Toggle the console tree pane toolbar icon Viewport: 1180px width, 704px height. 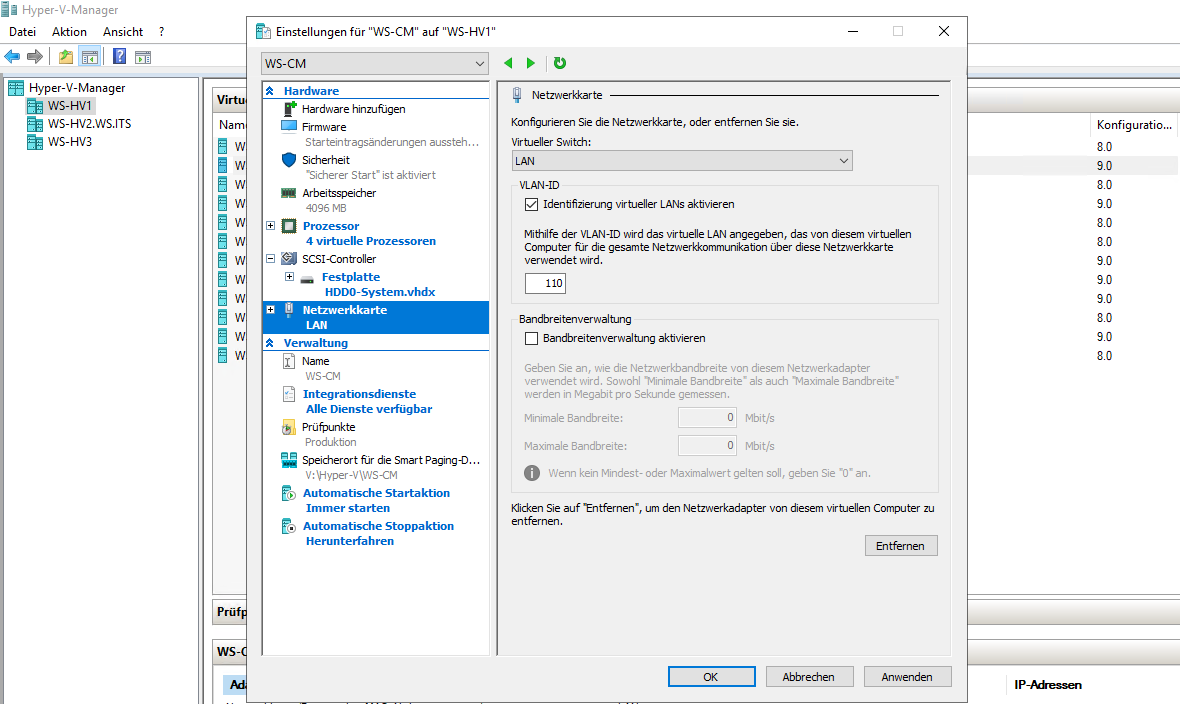tap(90, 56)
